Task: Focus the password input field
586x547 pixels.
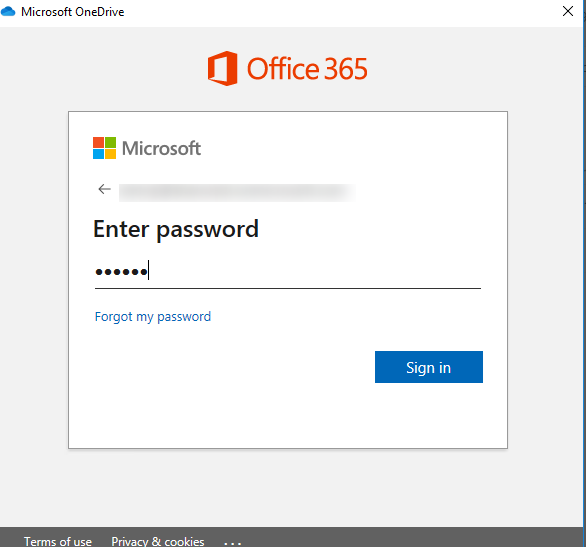Action: [x=288, y=272]
